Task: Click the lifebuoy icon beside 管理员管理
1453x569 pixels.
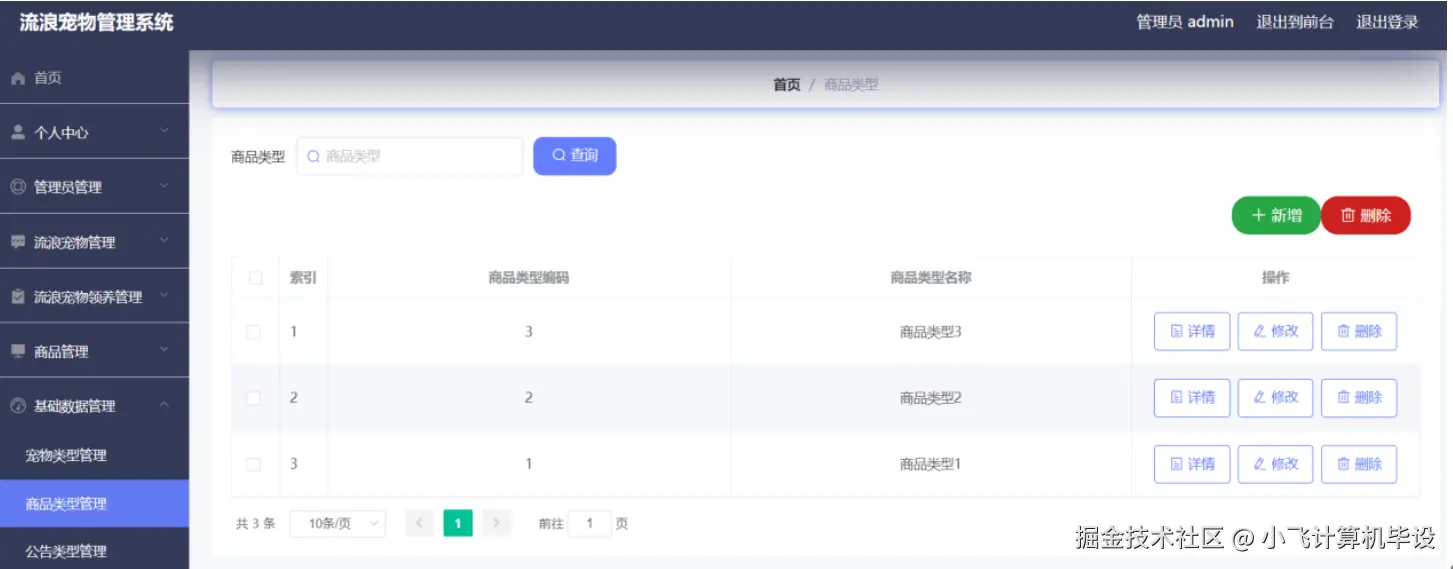Action: point(18,187)
